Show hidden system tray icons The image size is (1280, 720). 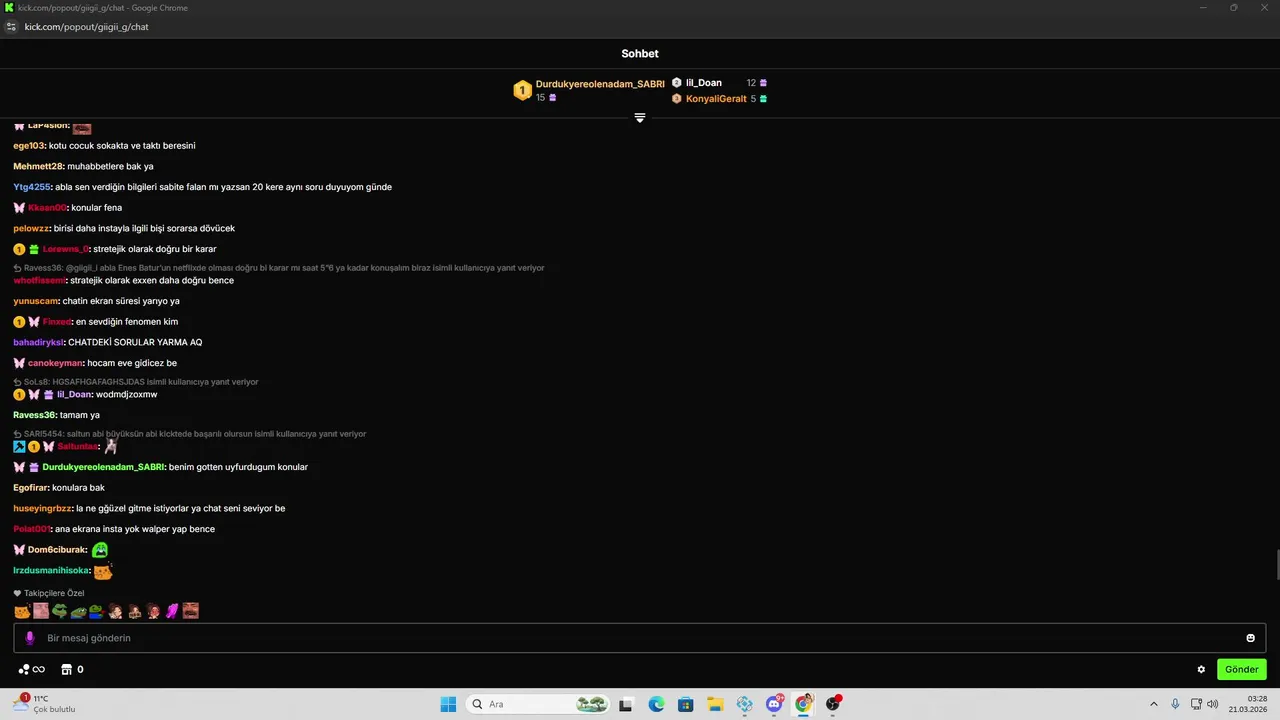(1153, 704)
